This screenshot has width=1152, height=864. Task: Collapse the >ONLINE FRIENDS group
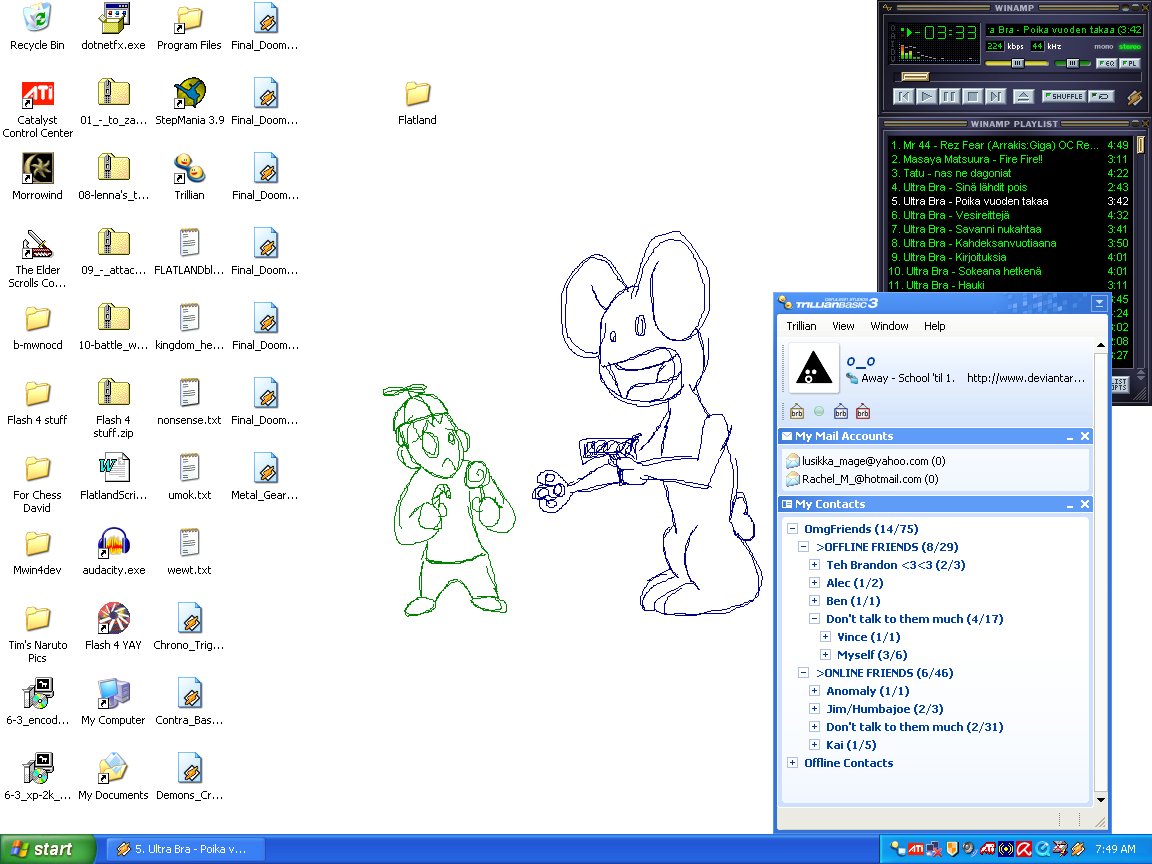804,673
